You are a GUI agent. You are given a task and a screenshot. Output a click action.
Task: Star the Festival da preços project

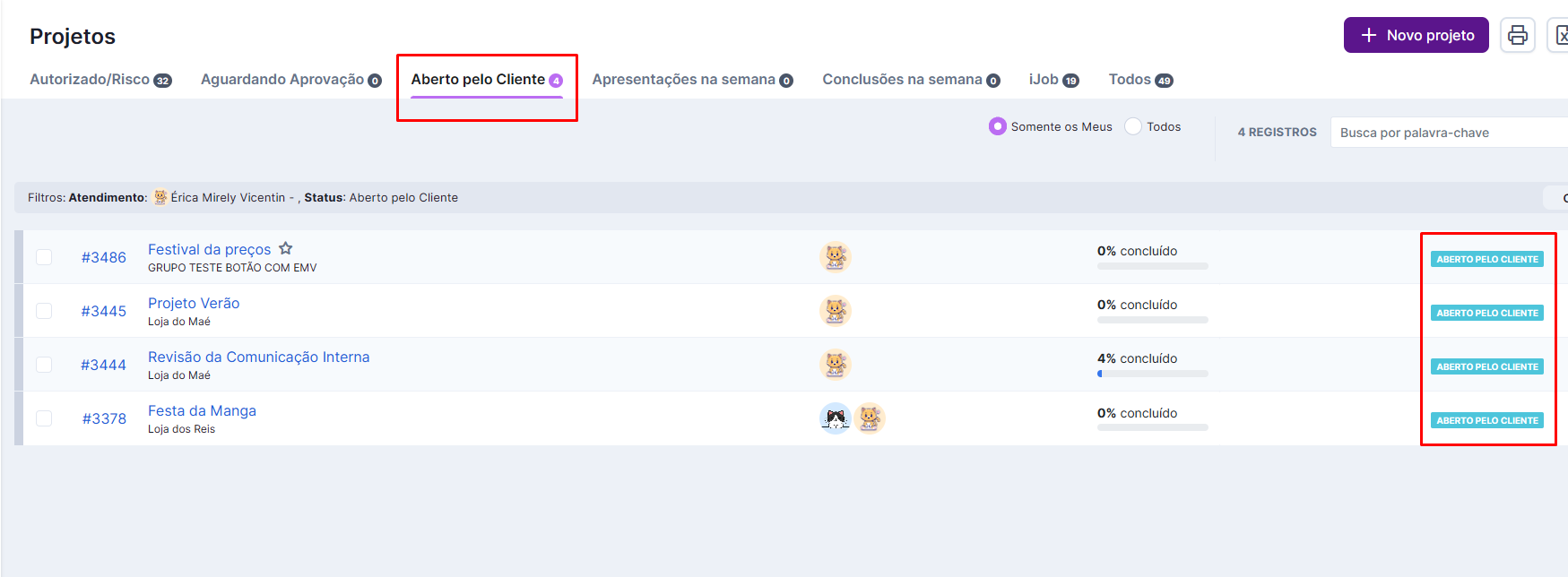[x=285, y=248]
